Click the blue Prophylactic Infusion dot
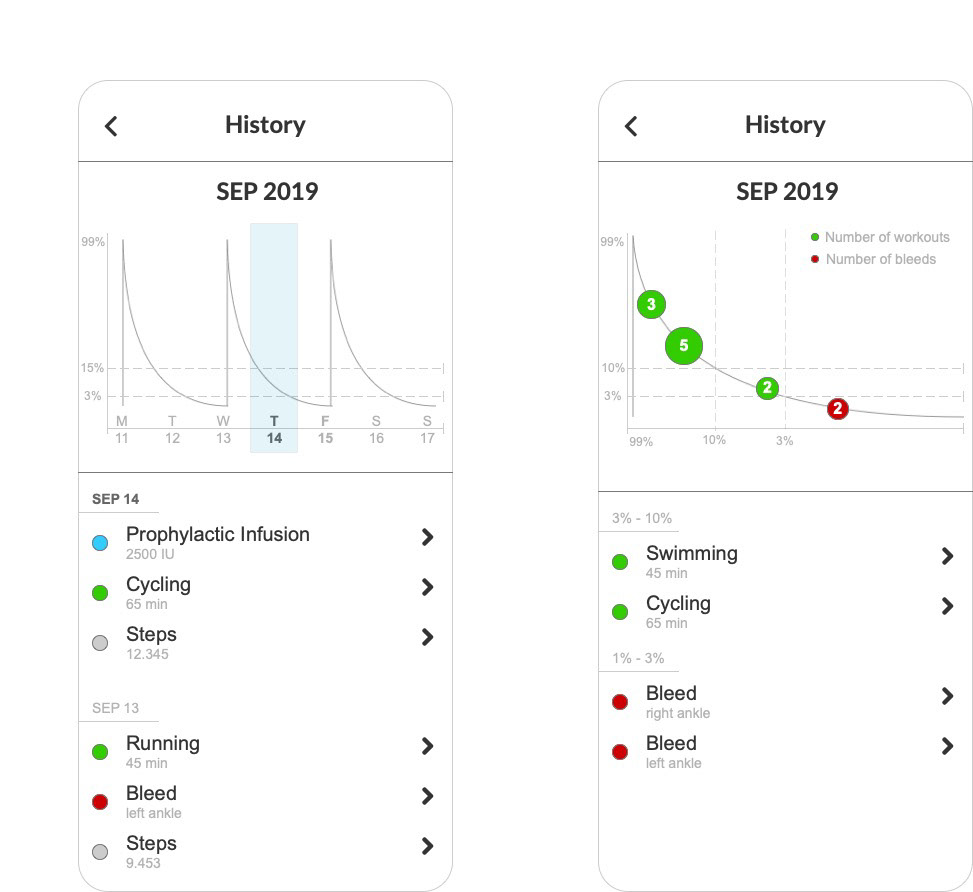This screenshot has width=973, height=892. pos(100,543)
